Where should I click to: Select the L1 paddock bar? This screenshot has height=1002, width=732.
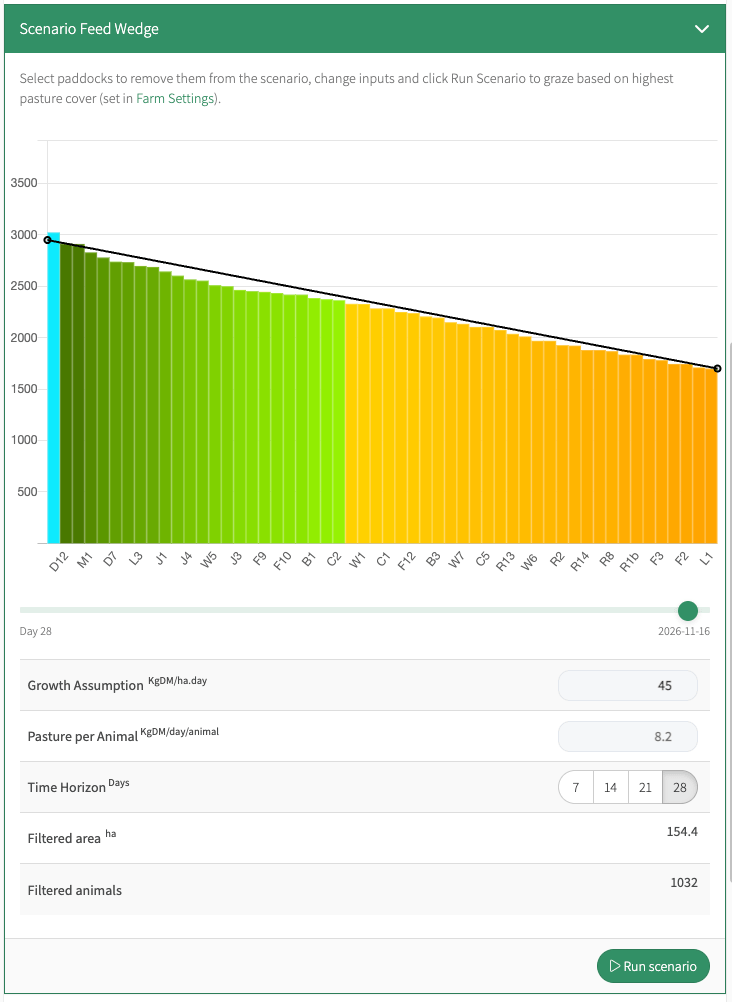[x=699, y=456]
